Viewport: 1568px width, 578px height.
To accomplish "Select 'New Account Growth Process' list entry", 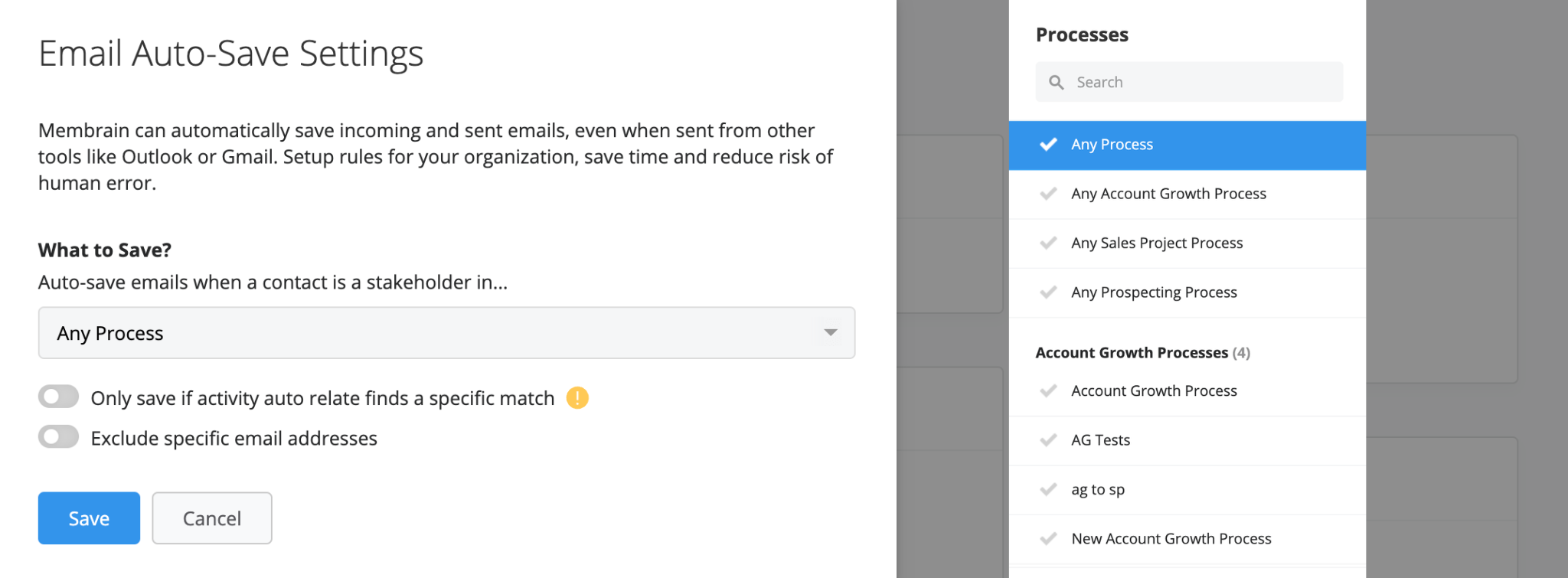I will [x=1171, y=538].
